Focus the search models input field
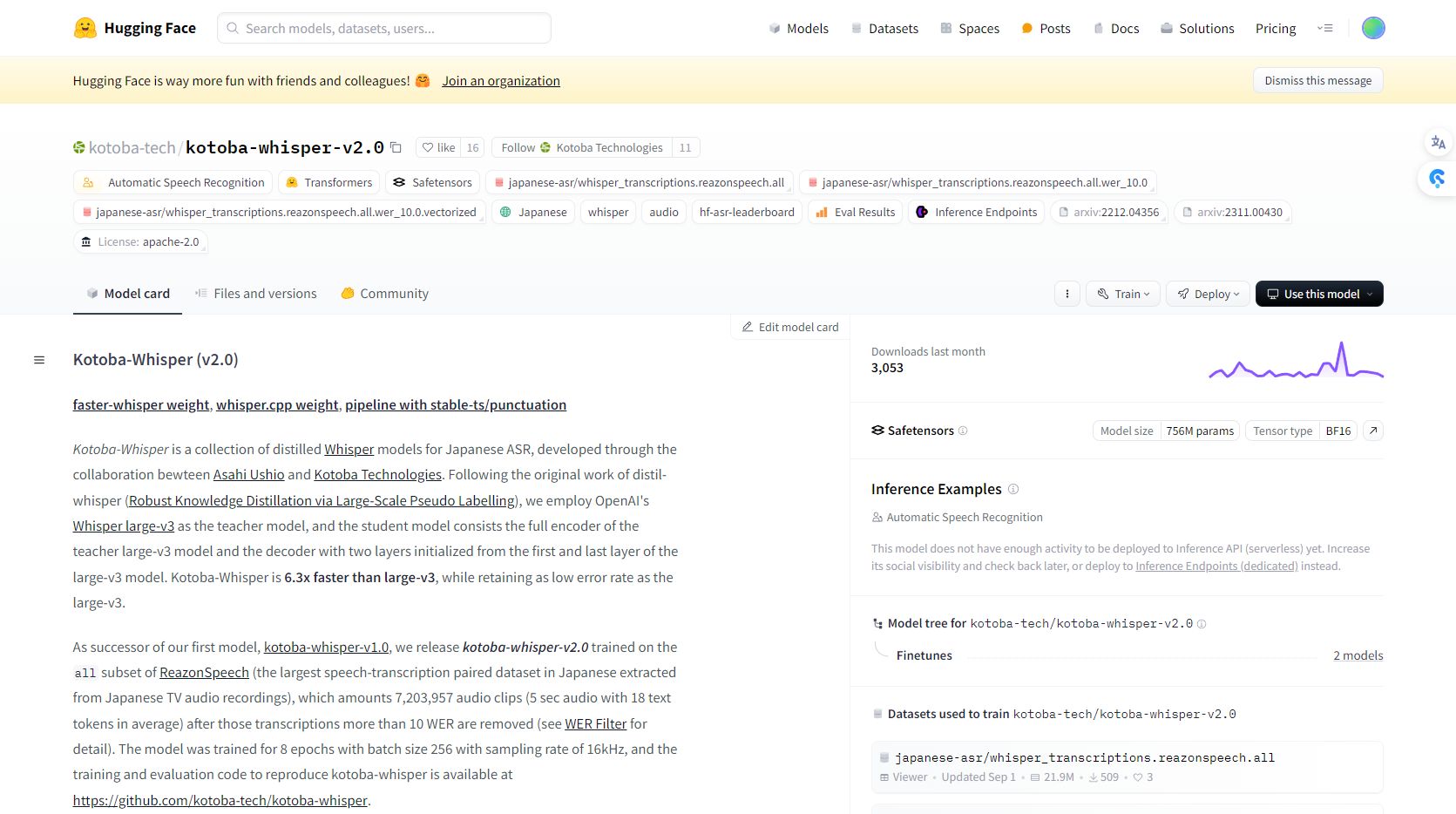This screenshot has width=1456, height=814. 384,28
